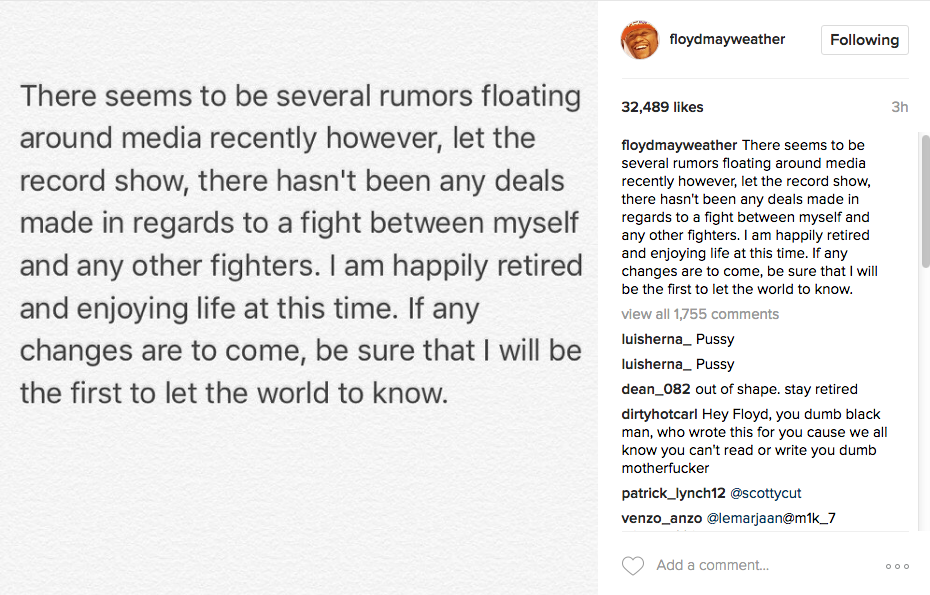Image resolution: width=930 pixels, height=595 pixels.
Task: Click the @scottycut mention
Action: click(764, 493)
